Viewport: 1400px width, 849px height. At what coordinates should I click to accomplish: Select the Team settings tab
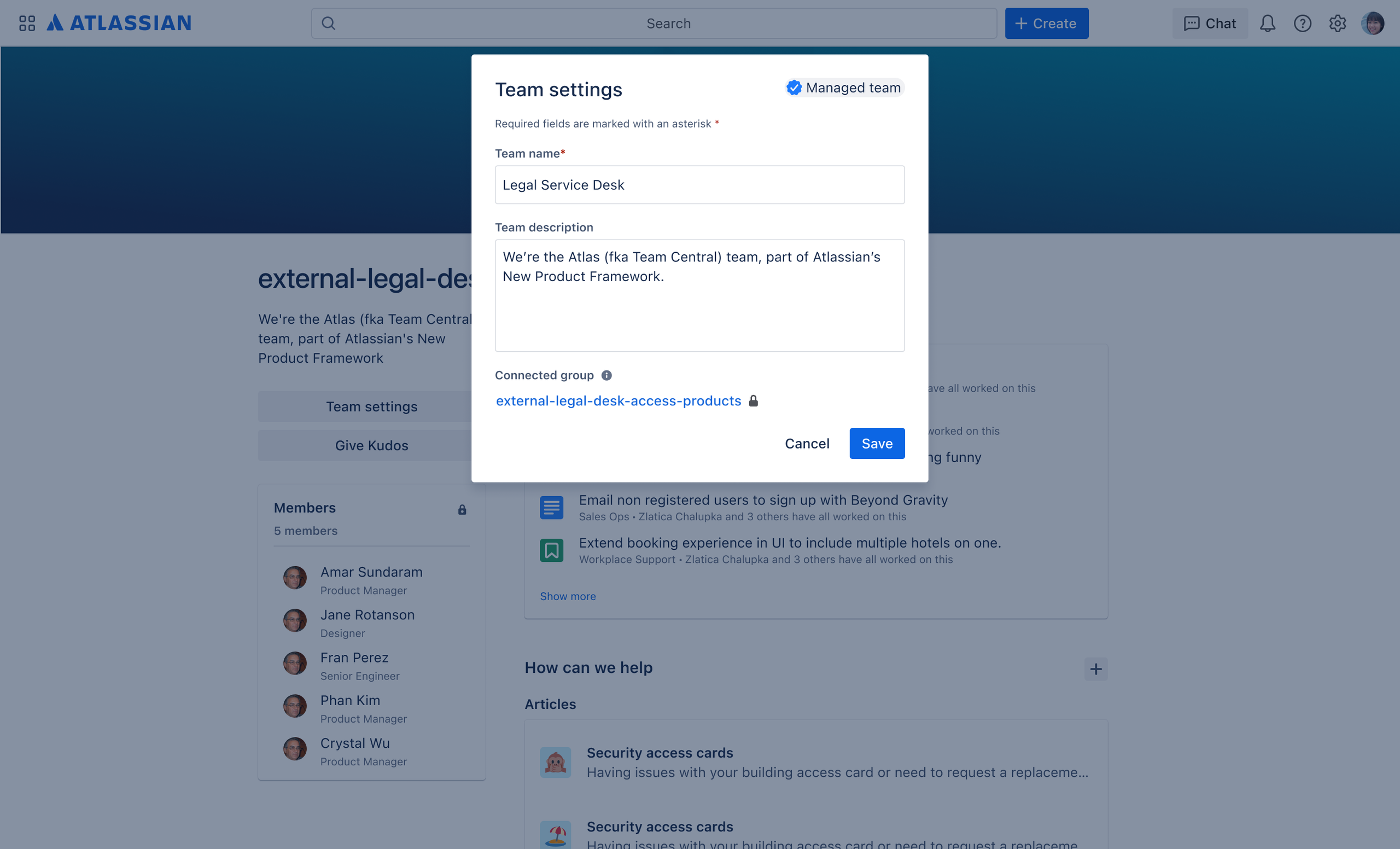(371, 406)
